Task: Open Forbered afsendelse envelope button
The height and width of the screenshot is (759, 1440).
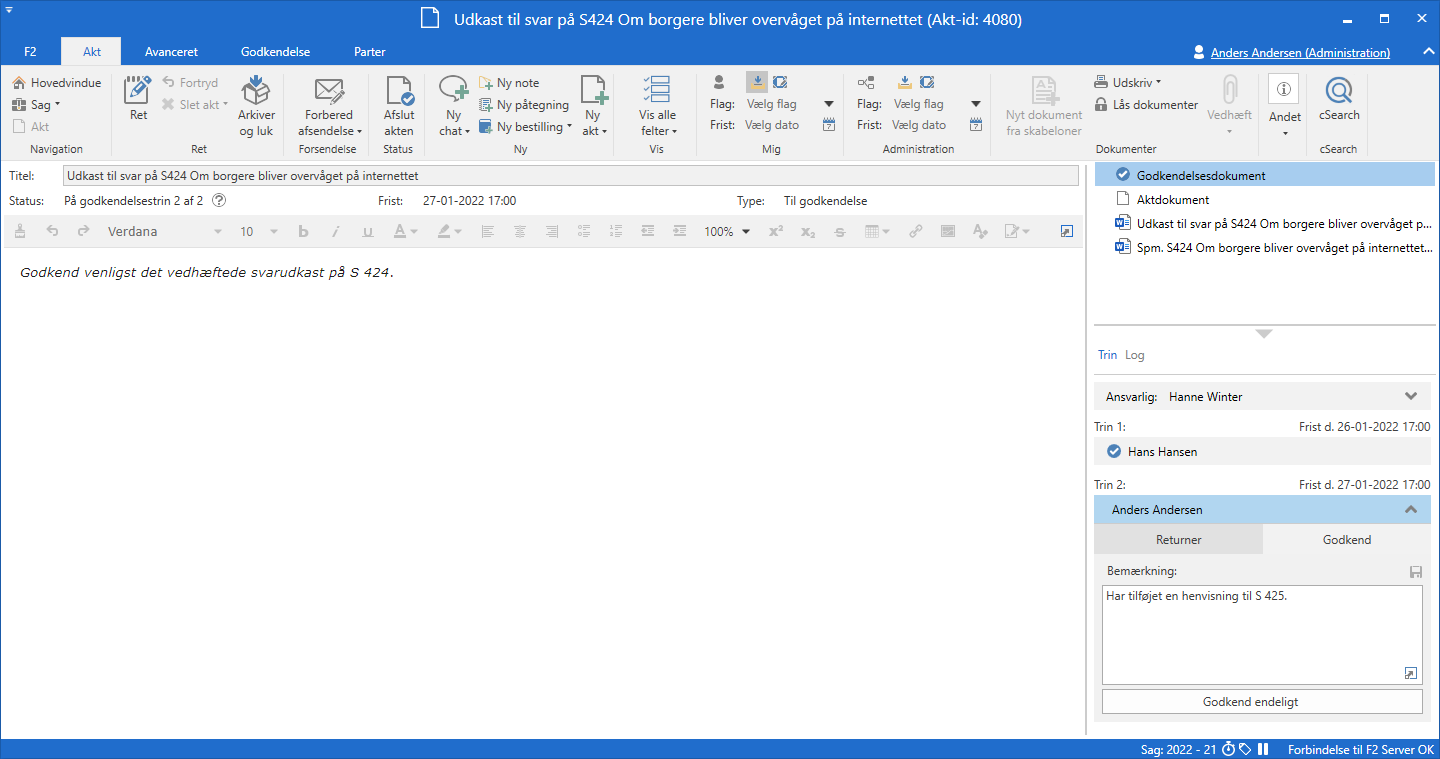Action: pyautogui.click(x=329, y=106)
